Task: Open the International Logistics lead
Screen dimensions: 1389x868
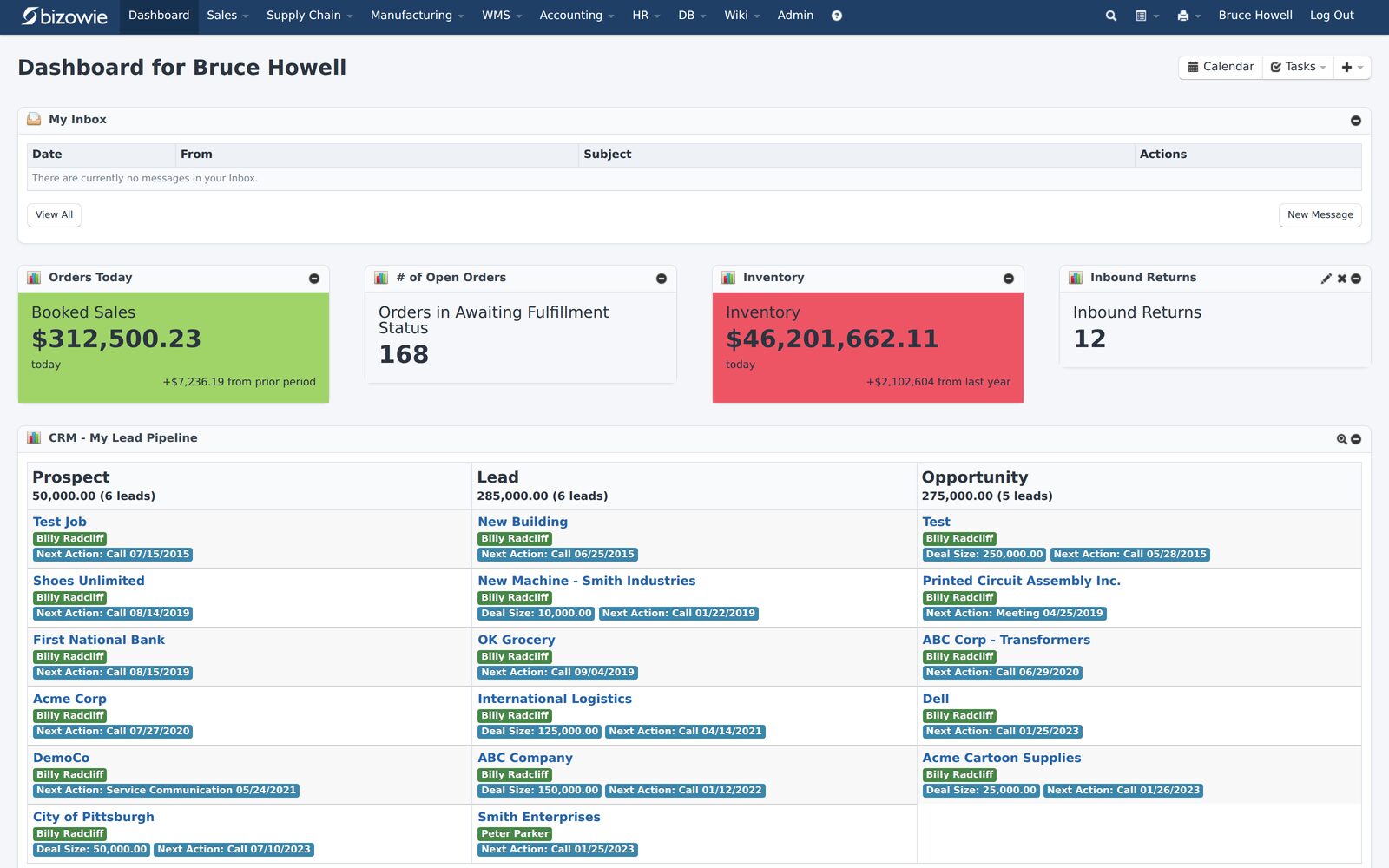Action: tap(554, 699)
